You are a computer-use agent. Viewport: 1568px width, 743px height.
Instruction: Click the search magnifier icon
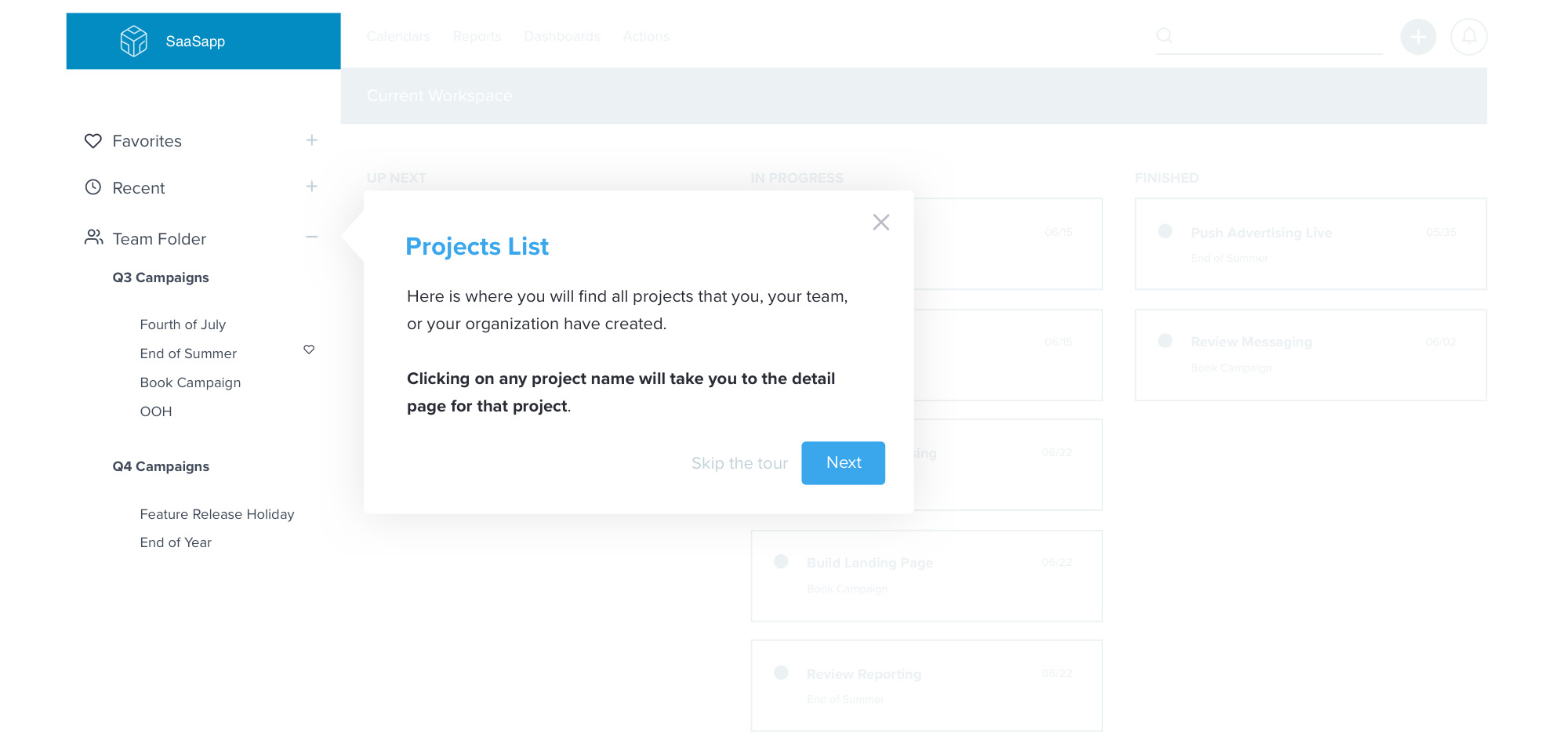pyautogui.click(x=1164, y=35)
